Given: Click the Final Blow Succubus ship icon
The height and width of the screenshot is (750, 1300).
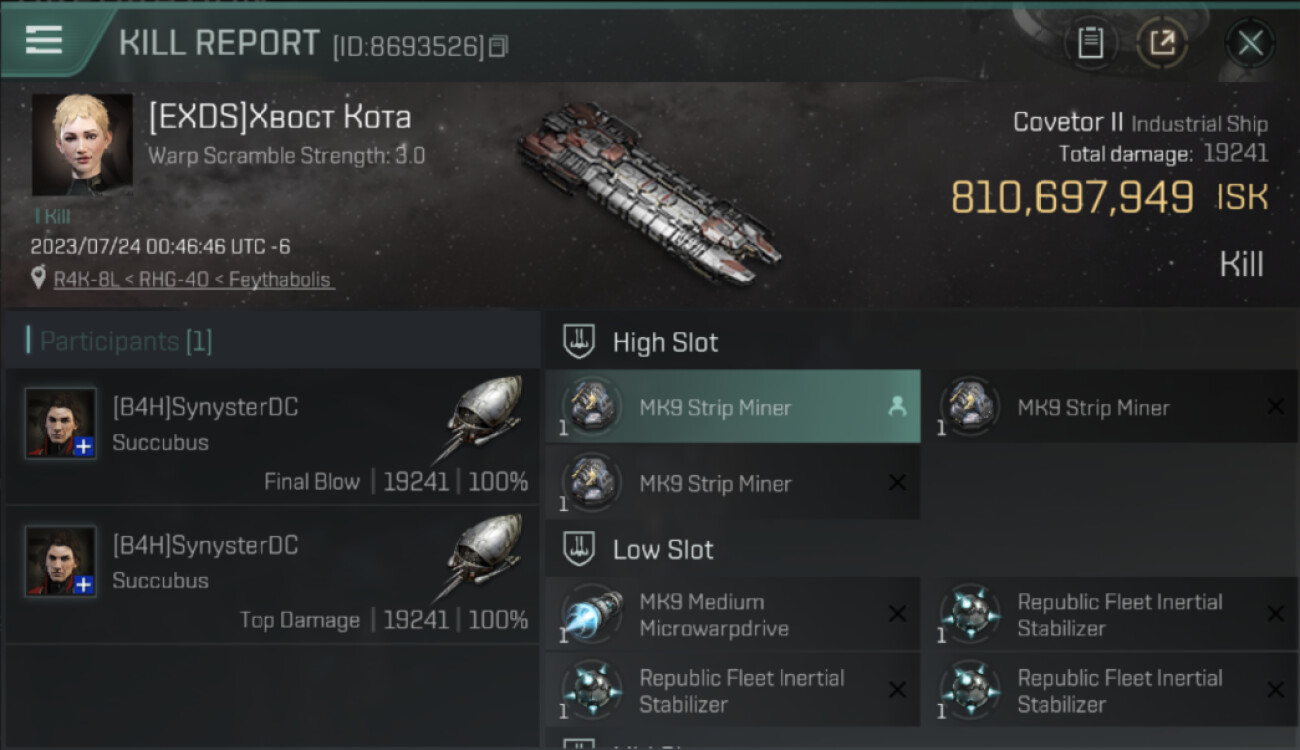Looking at the screenshot, I should pyautogui.click(x=484, y=420).
